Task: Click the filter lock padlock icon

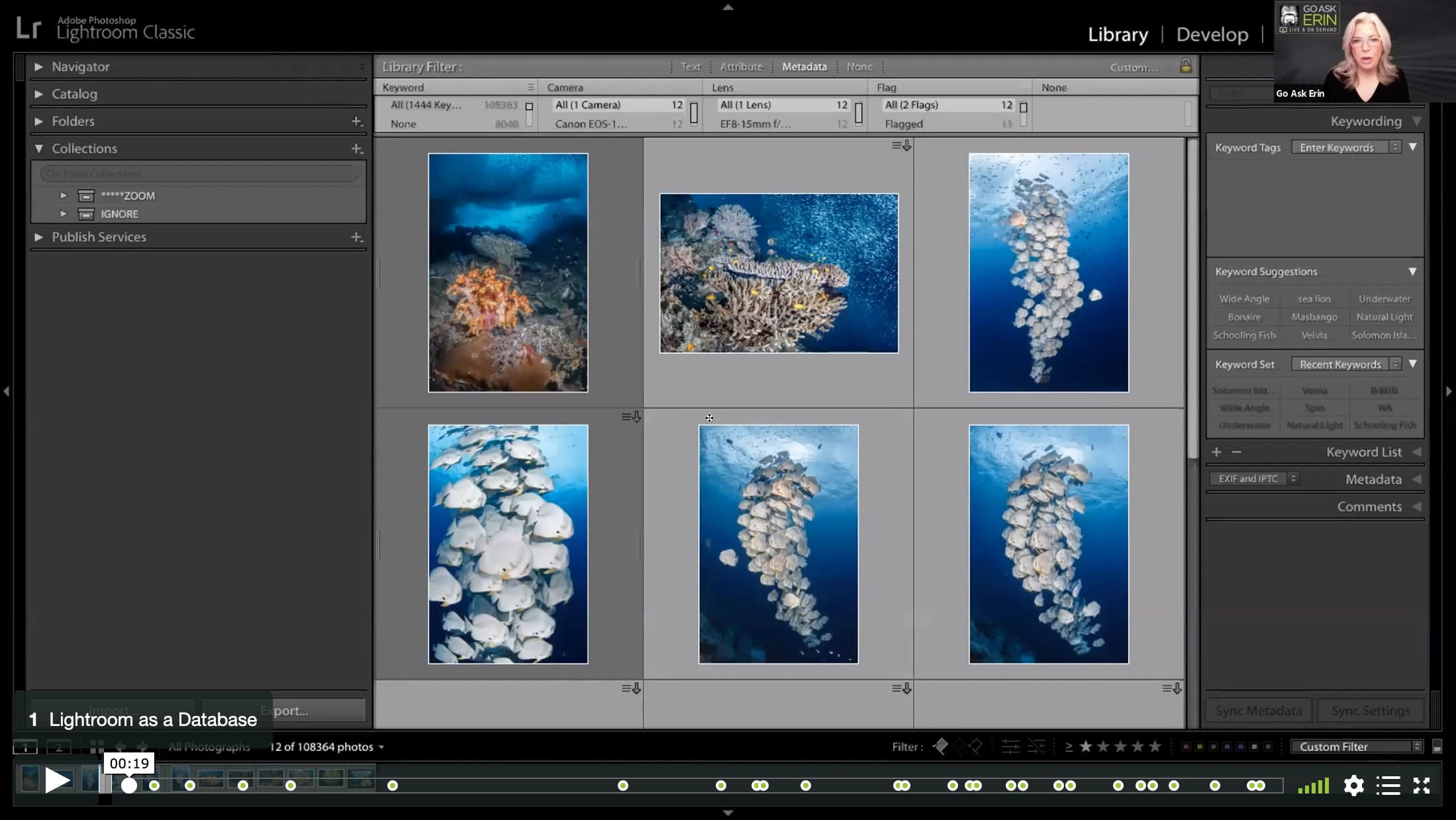Action: click(1186, 66)
